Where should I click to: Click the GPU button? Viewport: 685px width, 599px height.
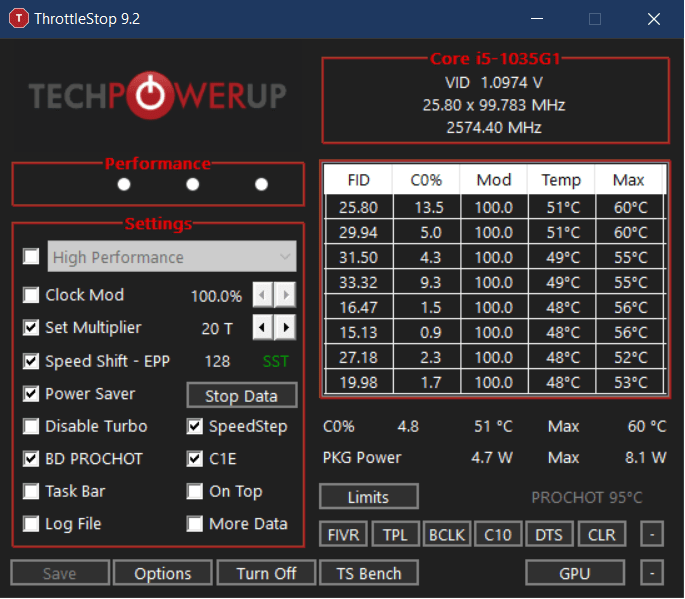click(575, 572)
